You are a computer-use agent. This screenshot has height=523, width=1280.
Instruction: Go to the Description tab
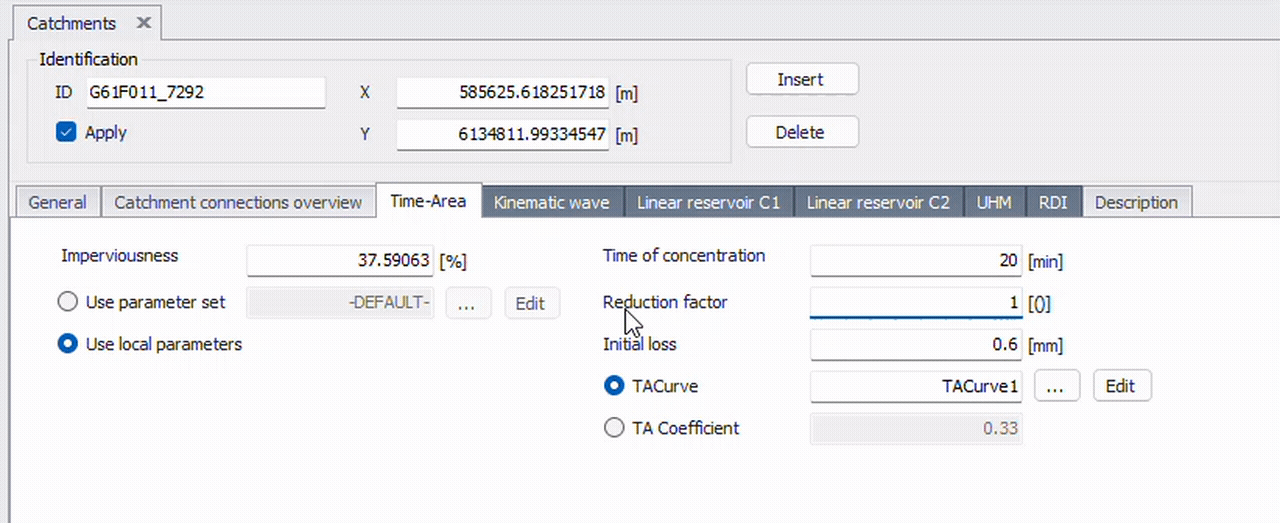[x=1136, y=202]
